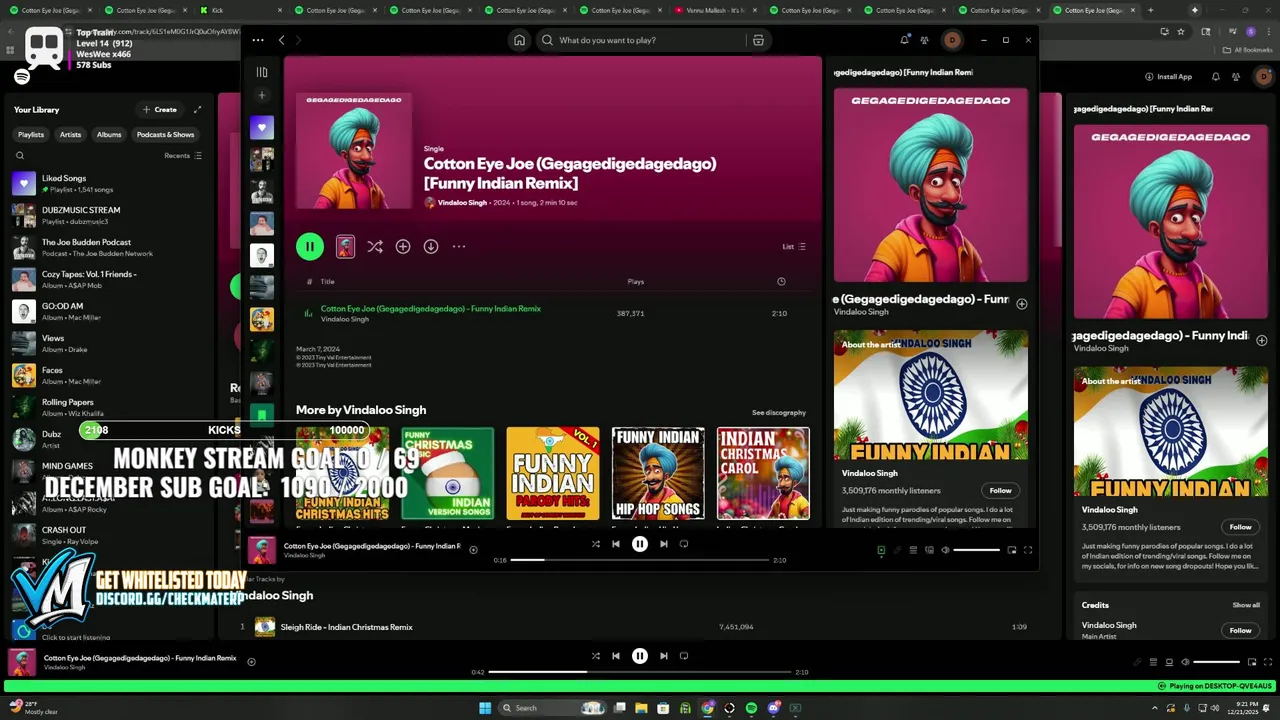This screenshot has height=720, width=1280.
Task: Open the List view options dropdown
Action: click(794, 246)
